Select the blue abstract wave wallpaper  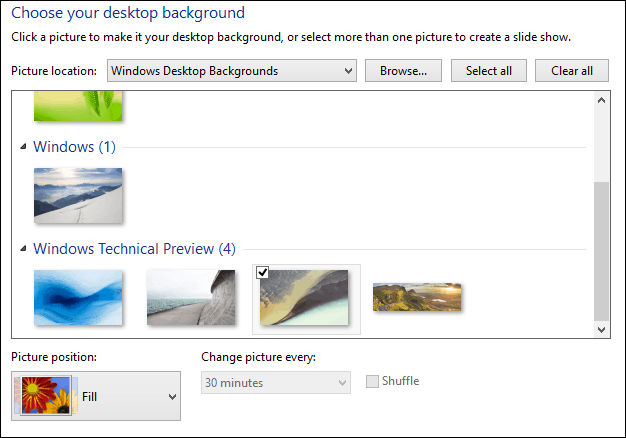click(78, 297)
